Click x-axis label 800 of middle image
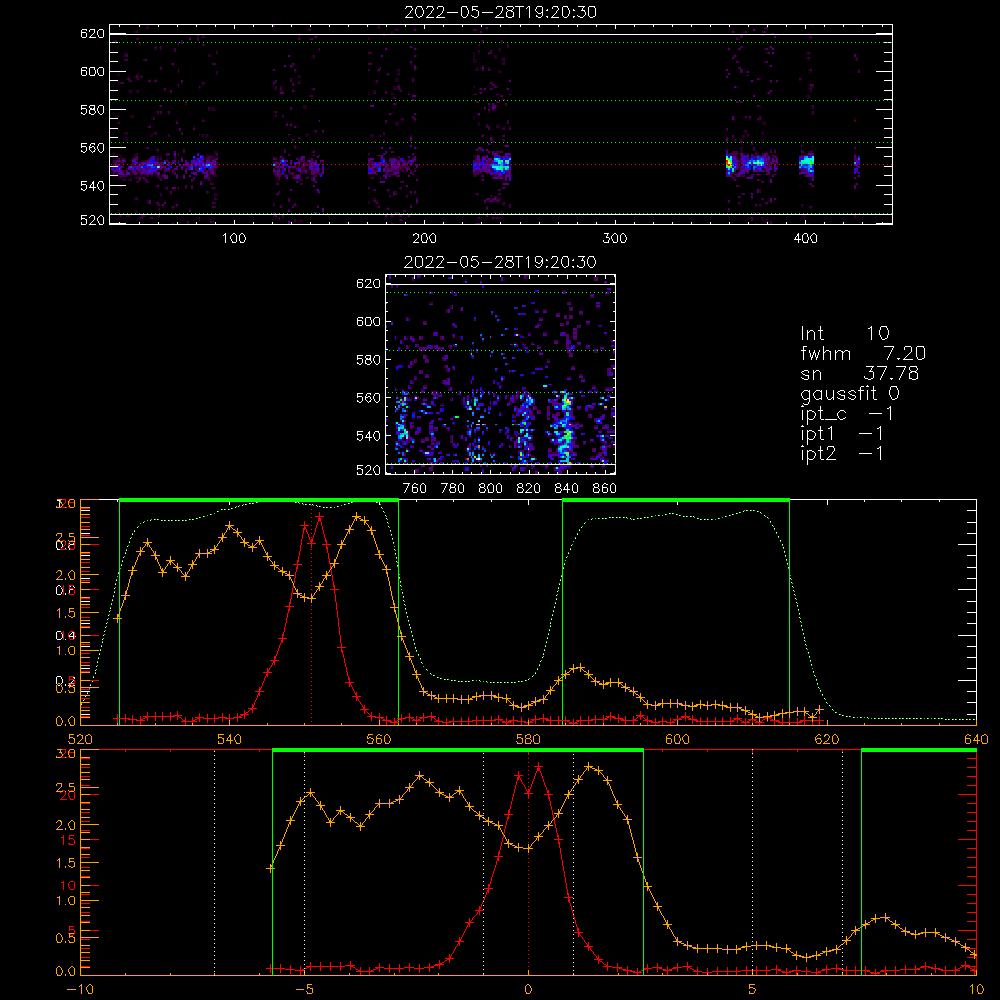Image resolution: width=1000 pixels, height=1000 pixels. click(490, 489)
